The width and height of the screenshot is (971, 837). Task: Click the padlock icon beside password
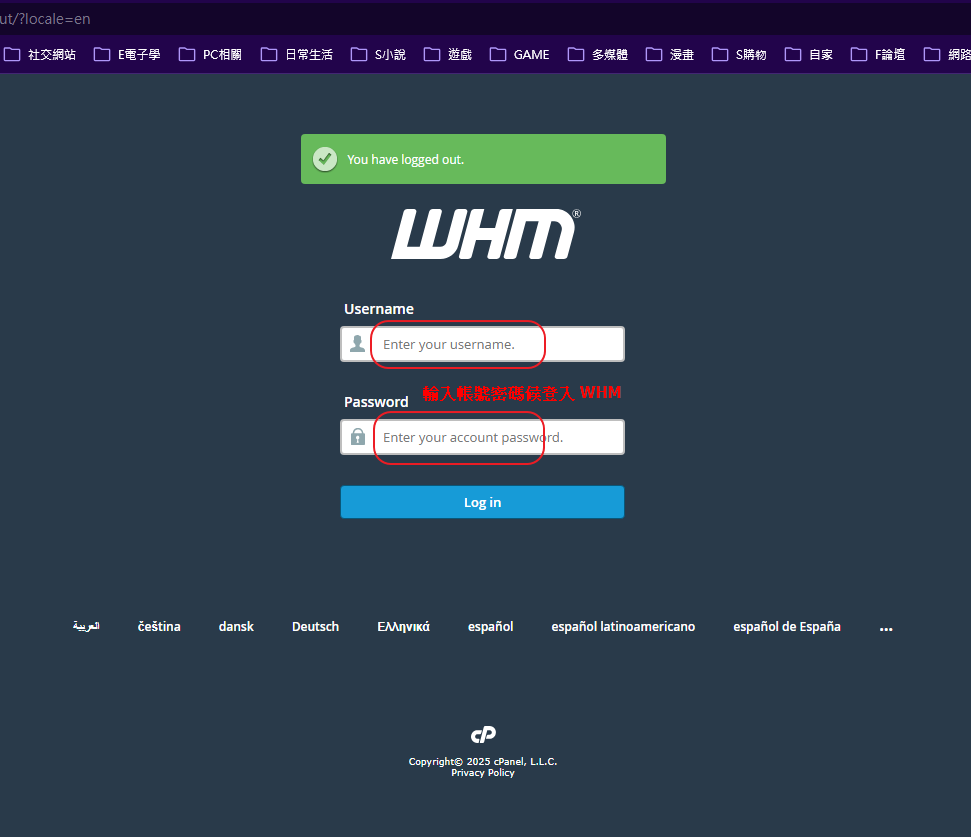click(x=357, y=437)
